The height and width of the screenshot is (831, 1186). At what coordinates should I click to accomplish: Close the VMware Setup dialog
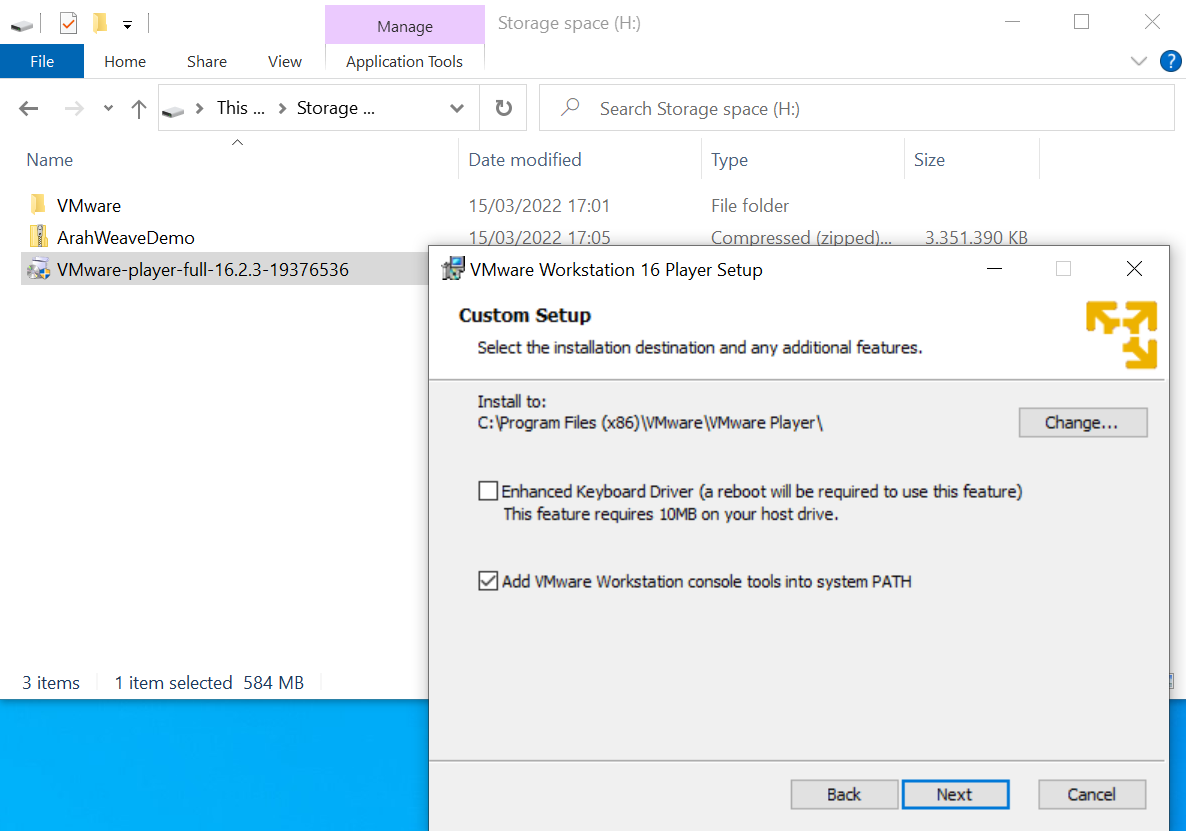pos(1134,268)
